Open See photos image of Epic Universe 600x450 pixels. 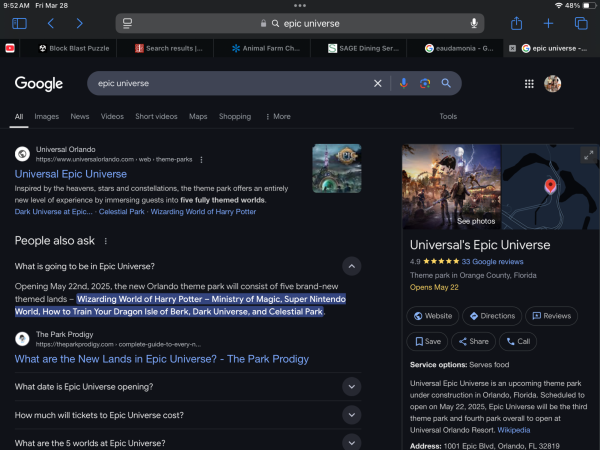(451, 187)
